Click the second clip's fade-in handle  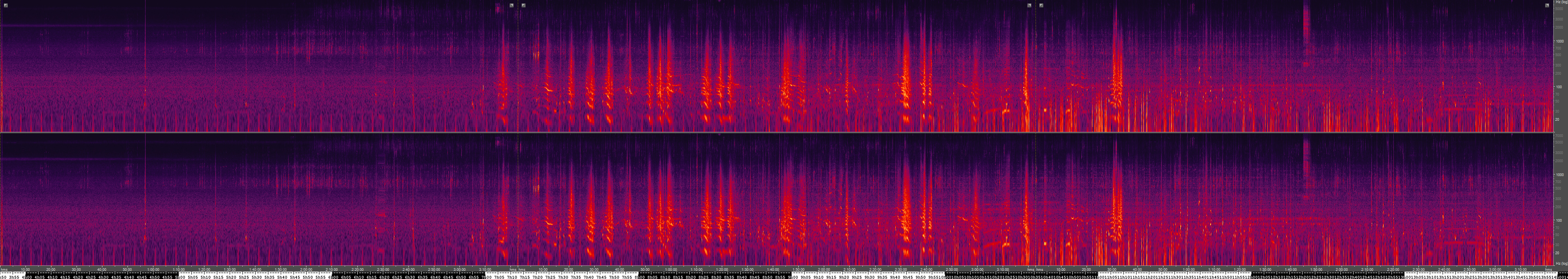tap(524, 5)
